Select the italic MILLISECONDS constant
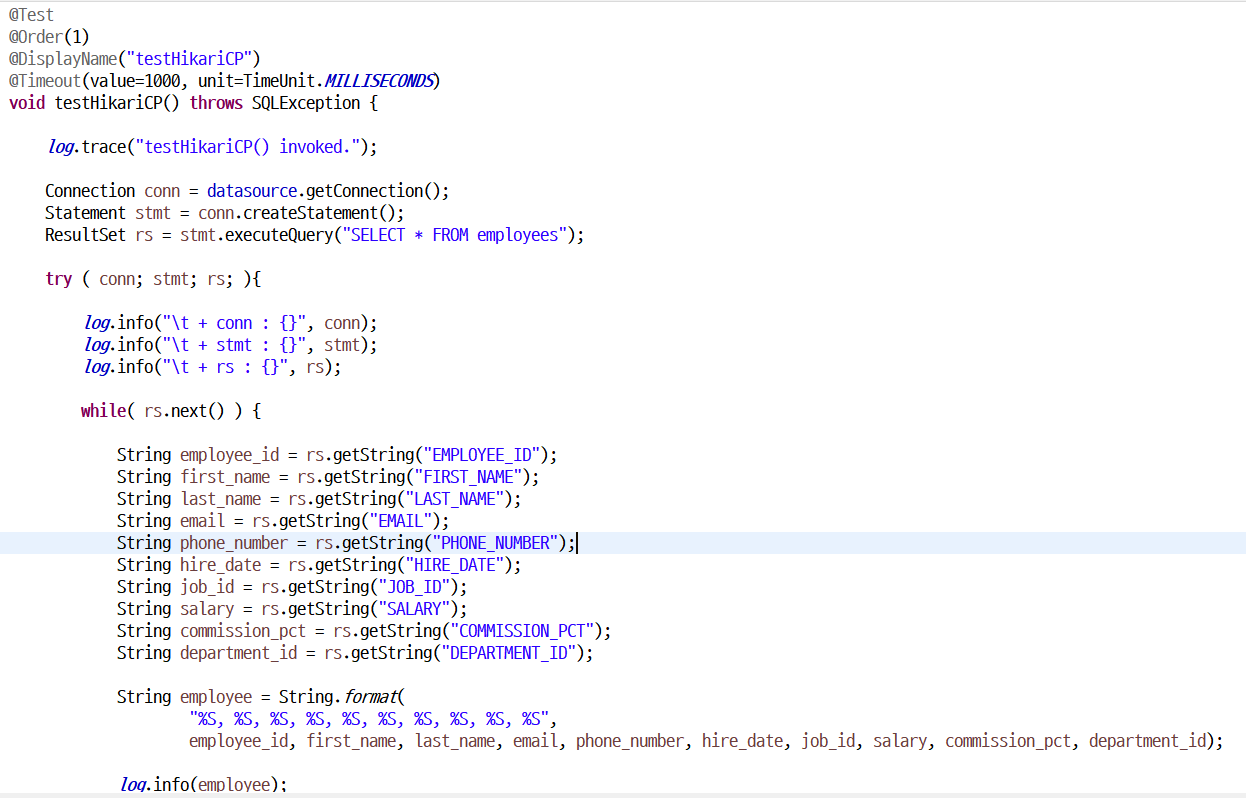Viewport: 1246px width, 798px height. pos(378,81)
